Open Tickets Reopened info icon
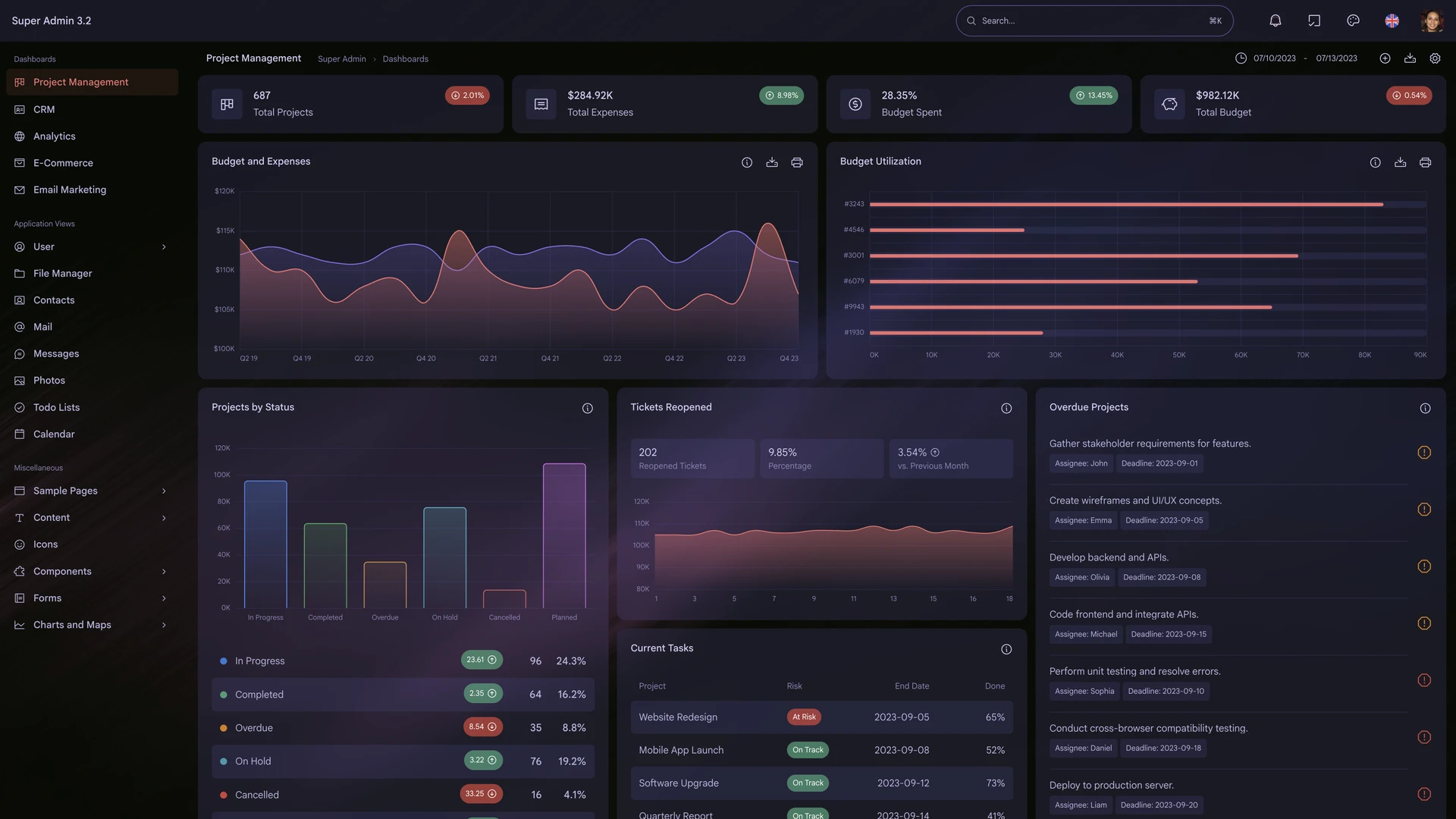1456x819 pixels. [1006, 408]
